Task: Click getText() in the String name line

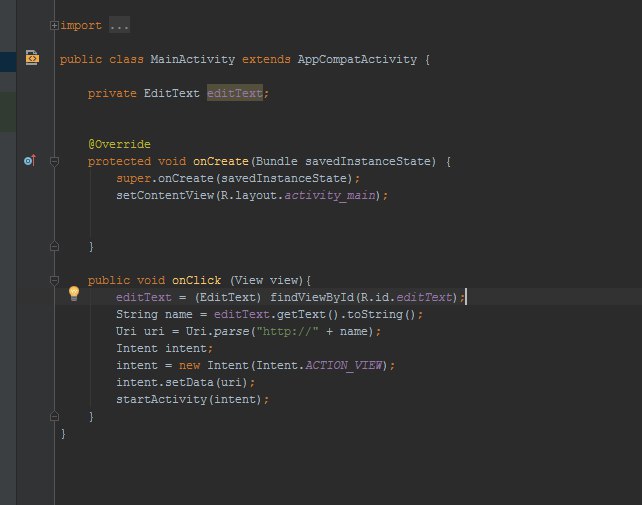Action: pos(308,315)
